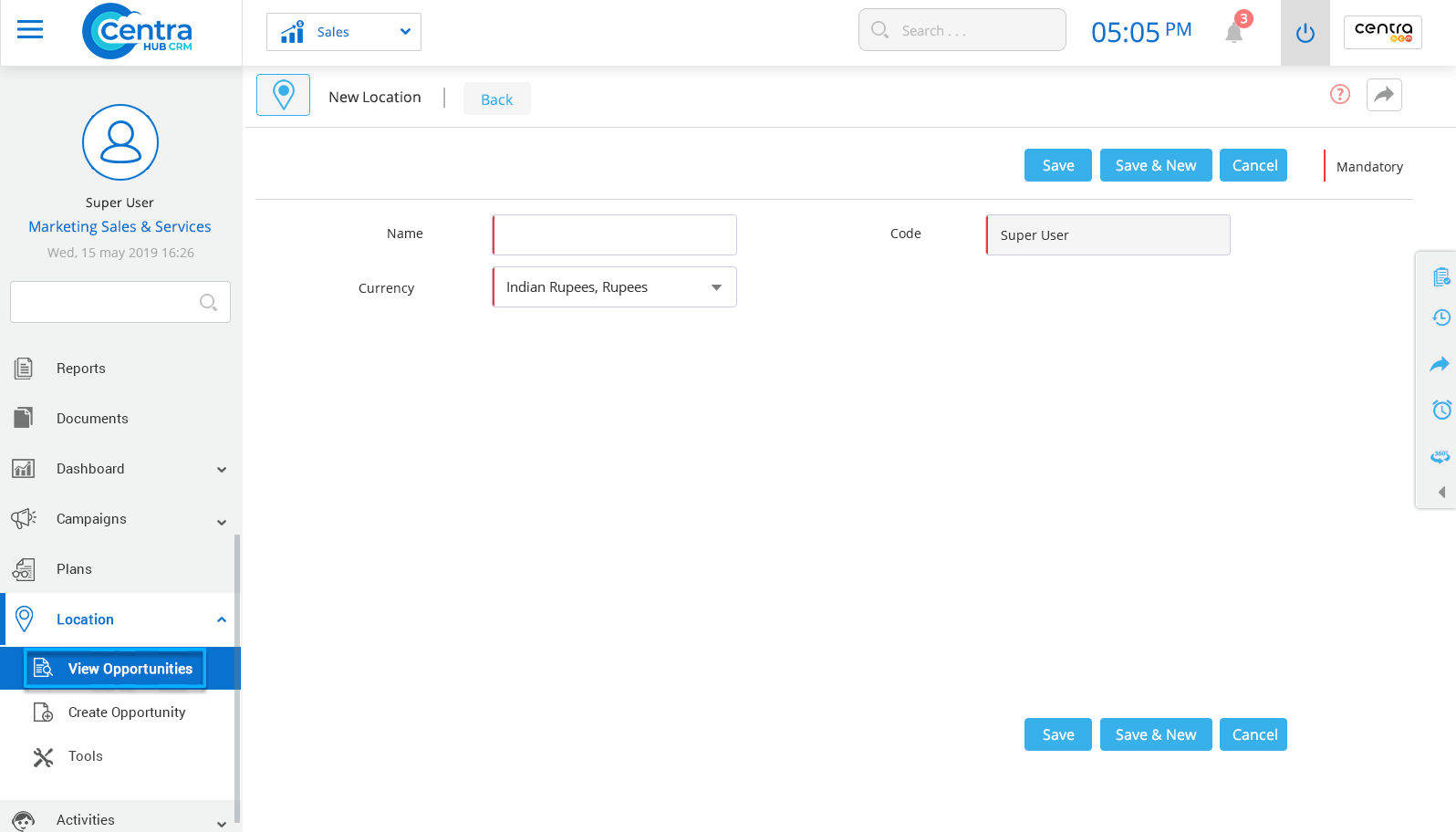Open the 360 view icon in right panel
The width and height of the screenshot is (1456, 832).
(1440, 456)
